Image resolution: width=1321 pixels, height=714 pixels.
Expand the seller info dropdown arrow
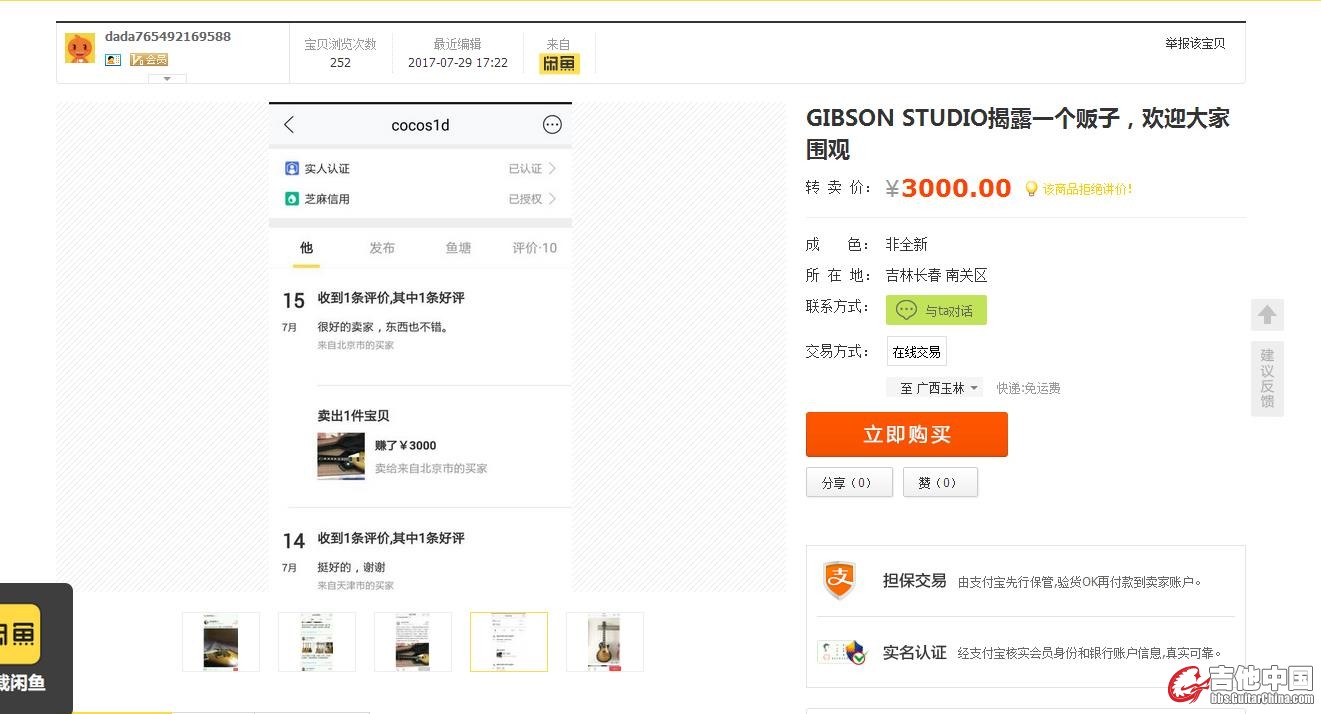(167, 78)
